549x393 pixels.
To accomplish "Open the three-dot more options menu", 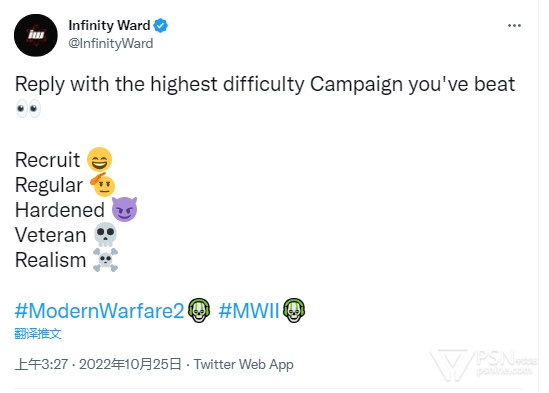I will 514,26.
